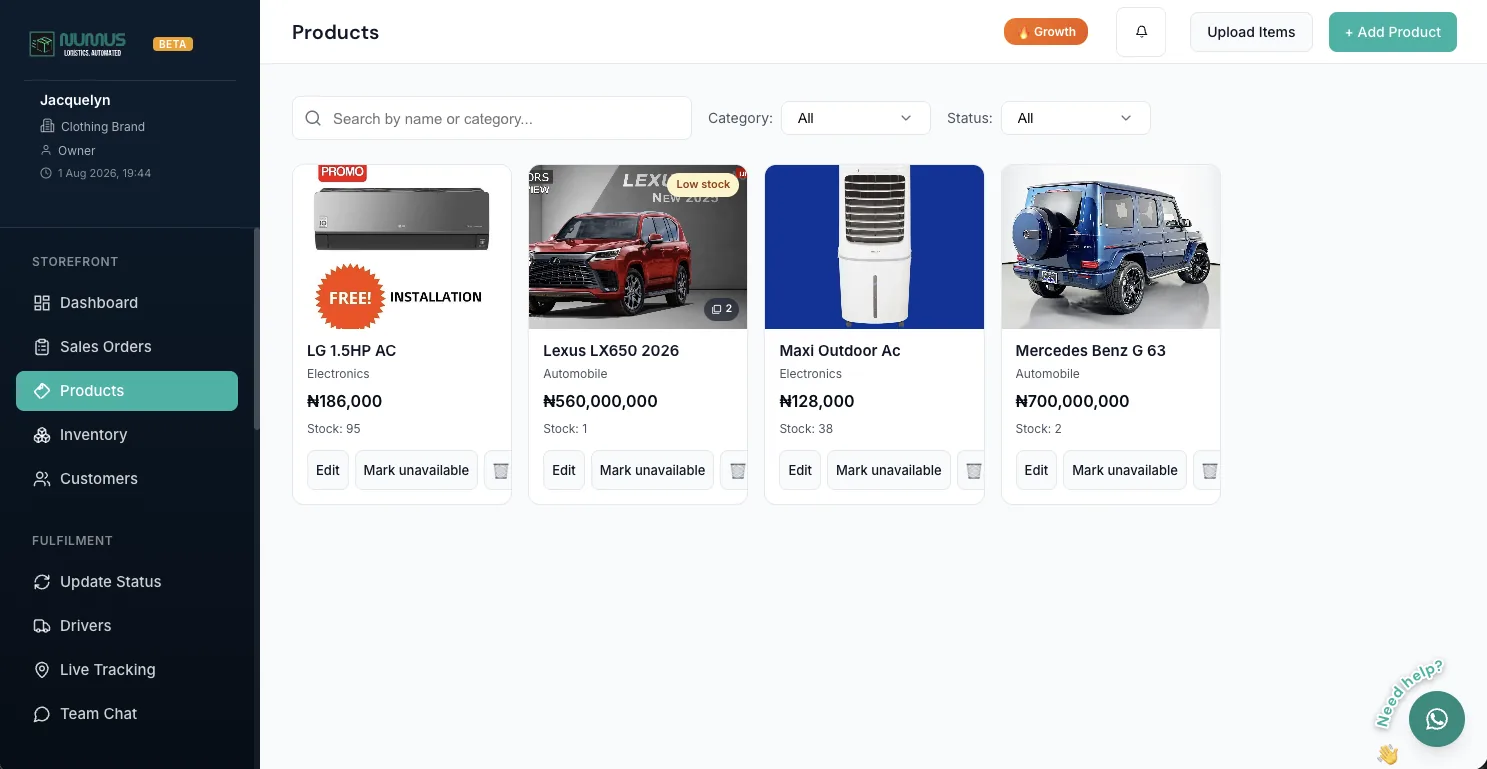Screen dimensions: 1487x769
Task: Click the Growth plan badge
Action: 1046,32
